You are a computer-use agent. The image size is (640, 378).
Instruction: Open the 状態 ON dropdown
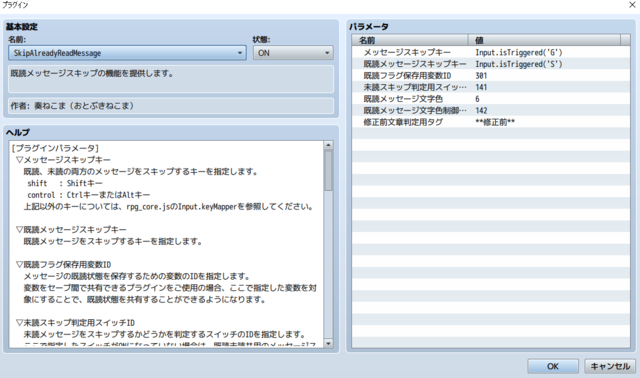[x=293, y=53]
